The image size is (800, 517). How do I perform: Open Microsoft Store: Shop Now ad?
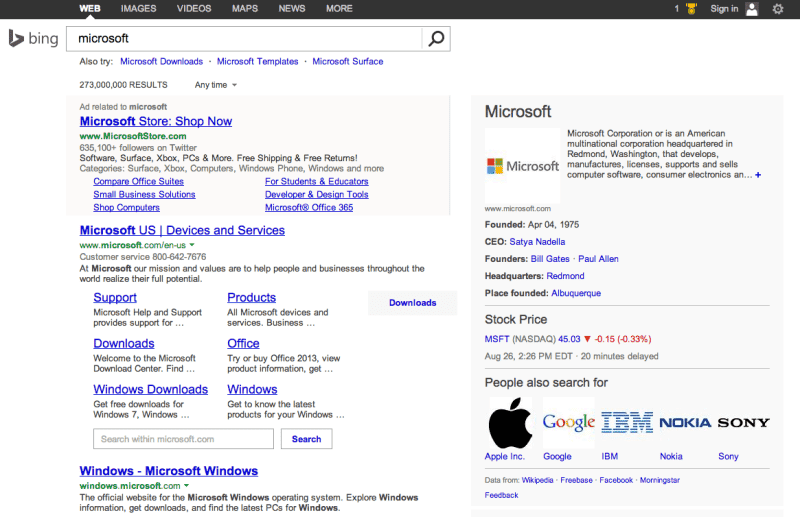156,121
